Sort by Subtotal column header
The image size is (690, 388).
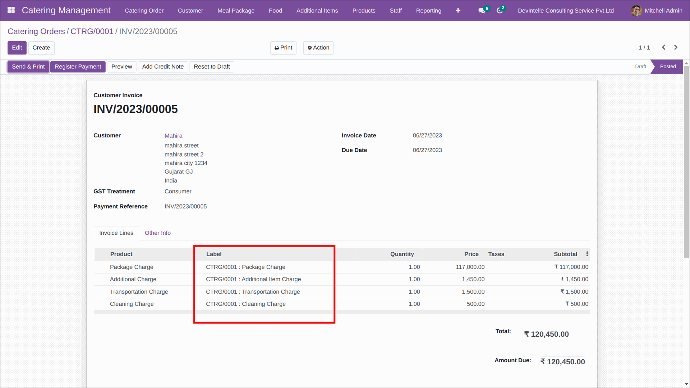pos(565,254)
